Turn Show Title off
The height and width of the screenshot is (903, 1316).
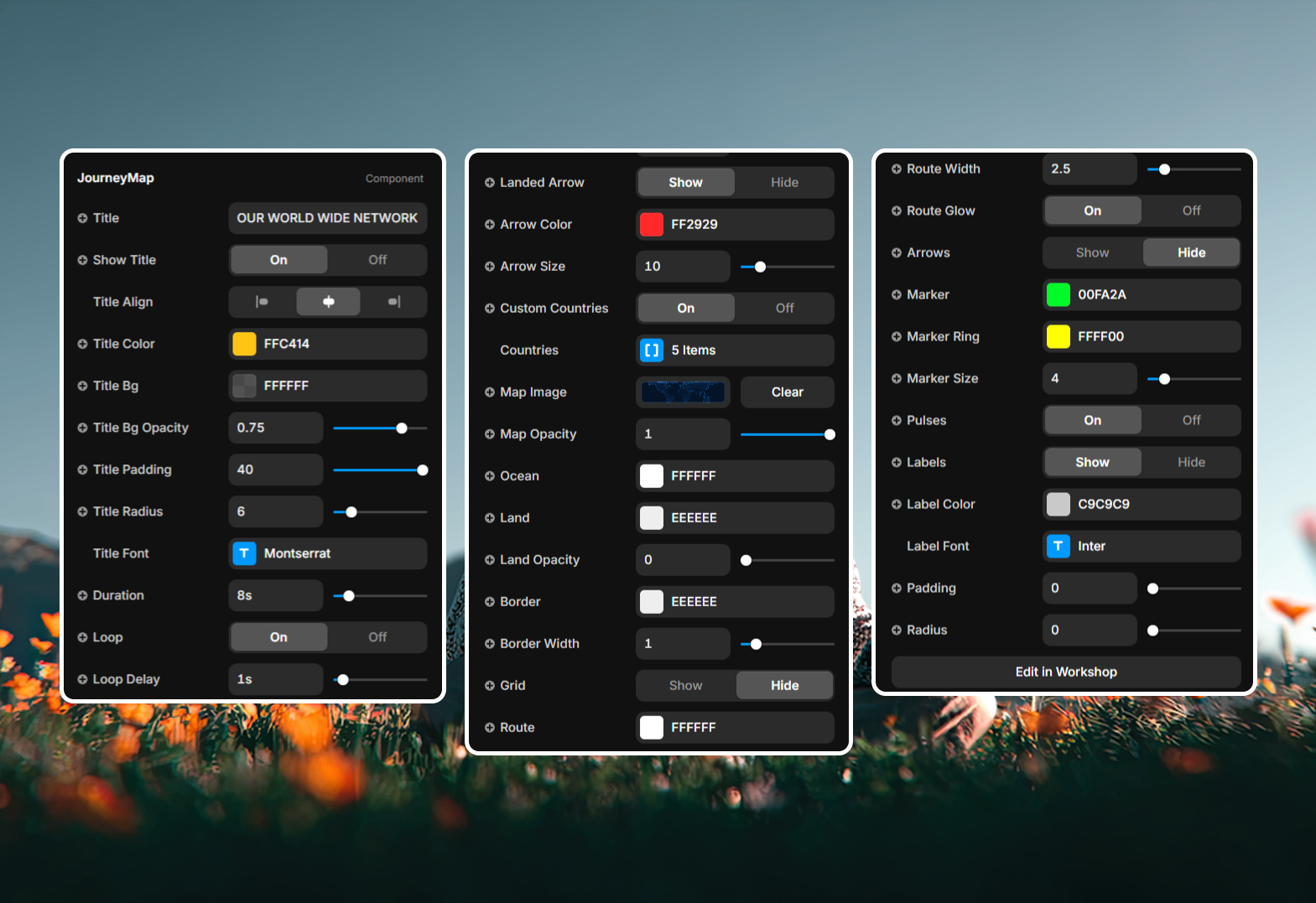(x=377, y=260)
